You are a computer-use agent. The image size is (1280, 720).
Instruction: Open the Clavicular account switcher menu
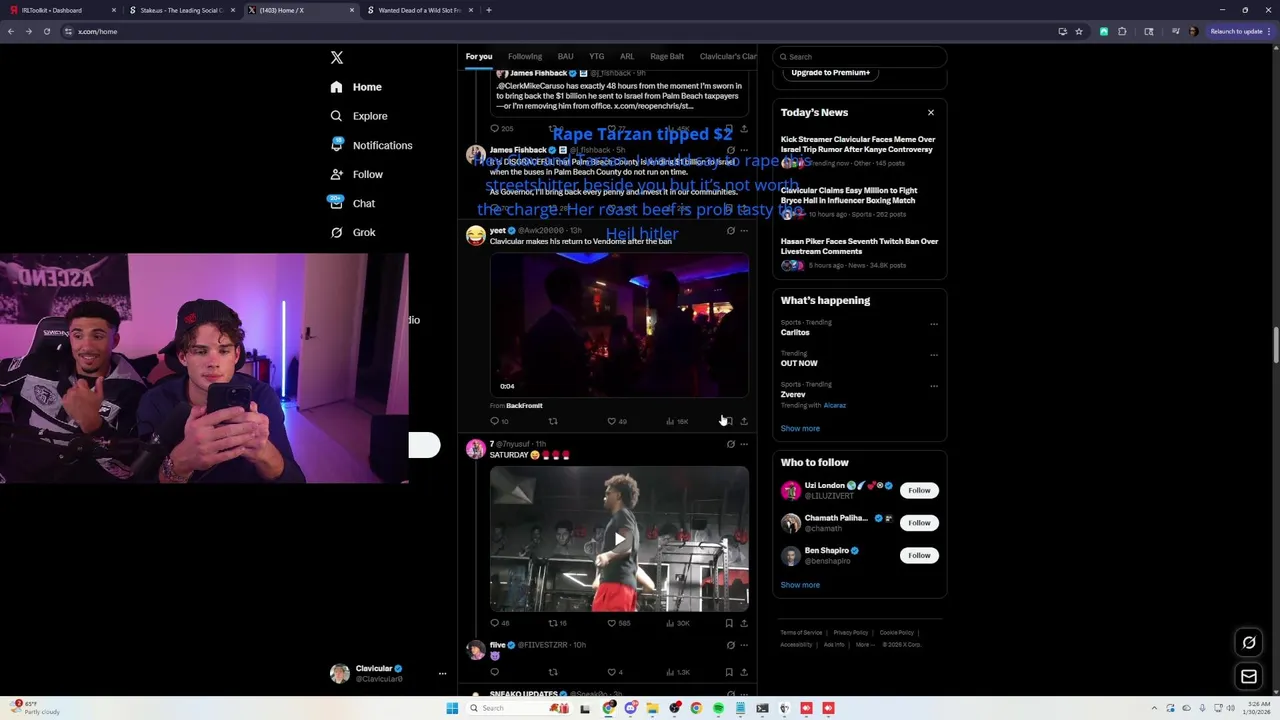pyautogui.click(x=388, y=674)
